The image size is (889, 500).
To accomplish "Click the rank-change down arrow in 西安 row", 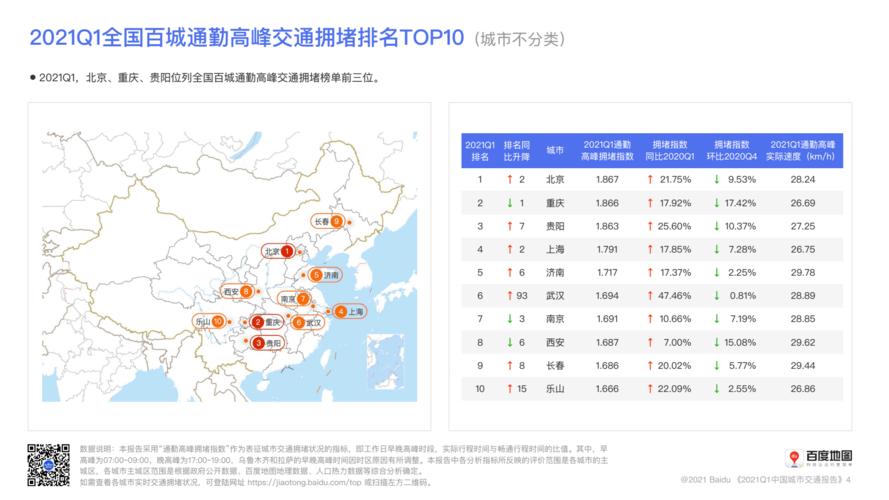I will click(510, 342).
